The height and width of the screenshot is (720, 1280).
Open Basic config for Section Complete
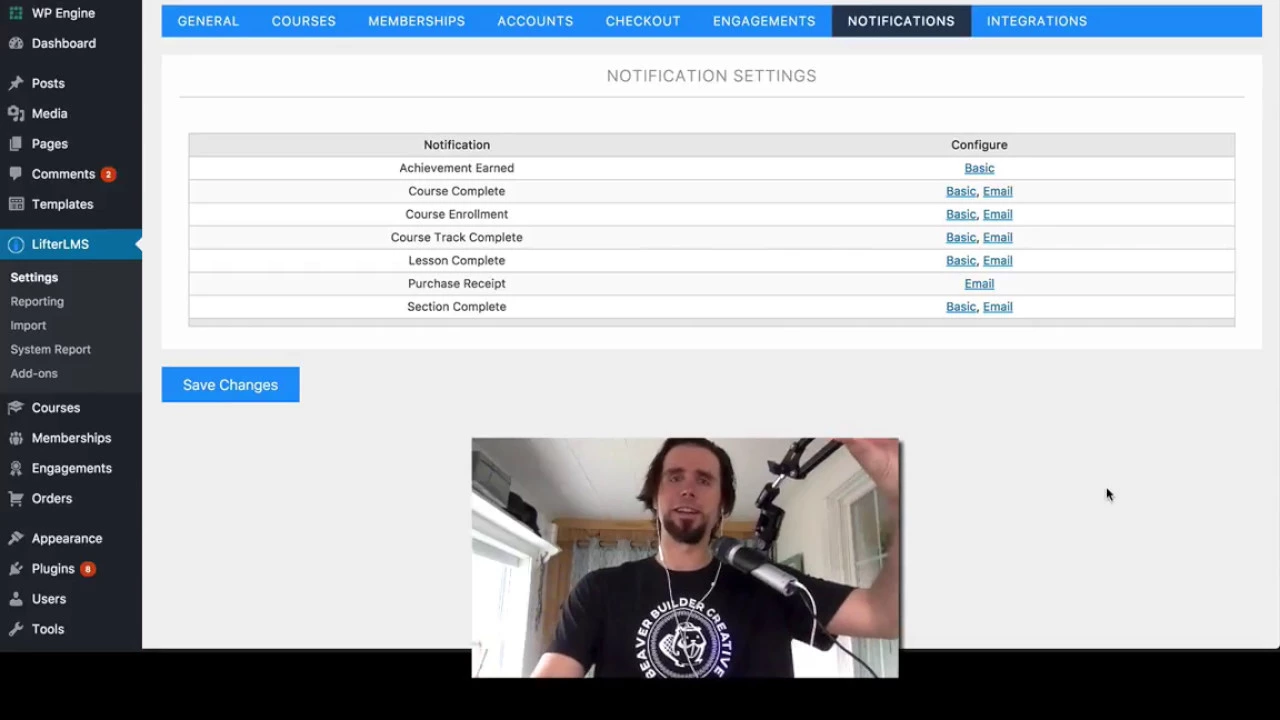[961, 307]
